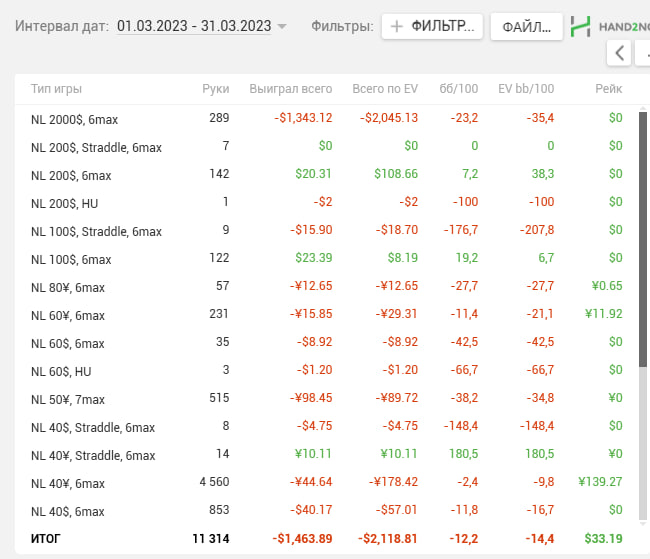650x559 pixels.
Task: Sort by EV bb/100 column header
Action: [526, 89]
